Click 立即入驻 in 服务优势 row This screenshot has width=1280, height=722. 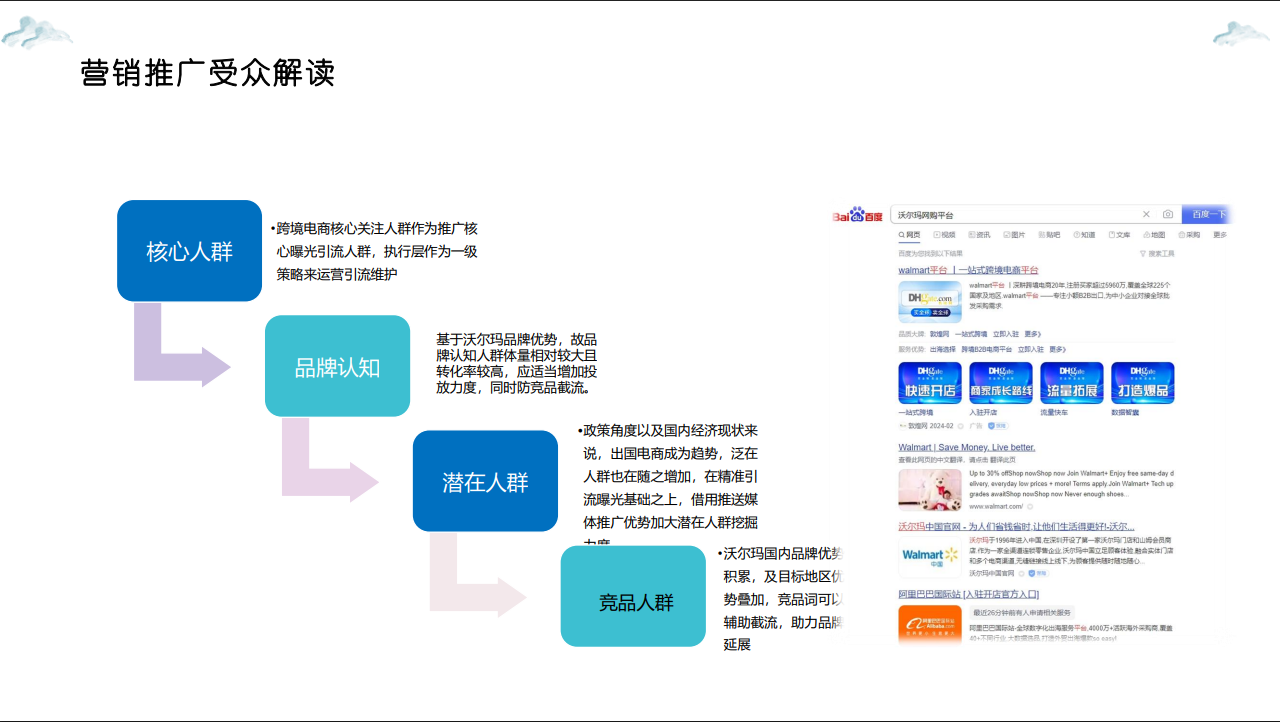point(1030,350)
